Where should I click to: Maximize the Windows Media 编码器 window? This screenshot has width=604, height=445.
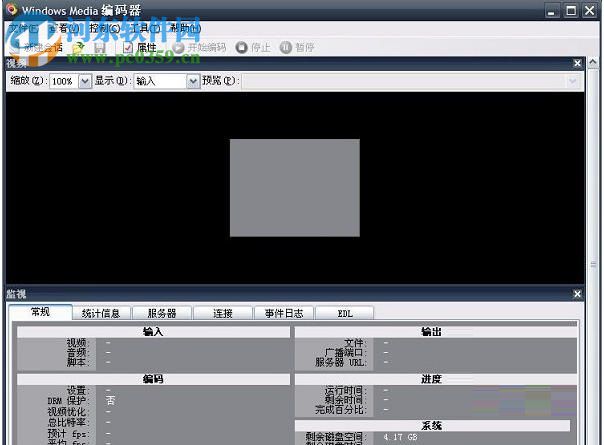tap(571, 10)
